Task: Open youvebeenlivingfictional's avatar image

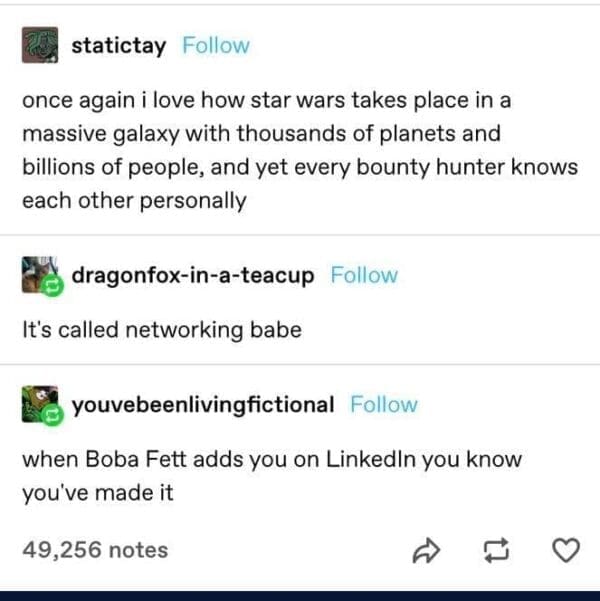Action: pyautogui.click(x=39, y=404)
